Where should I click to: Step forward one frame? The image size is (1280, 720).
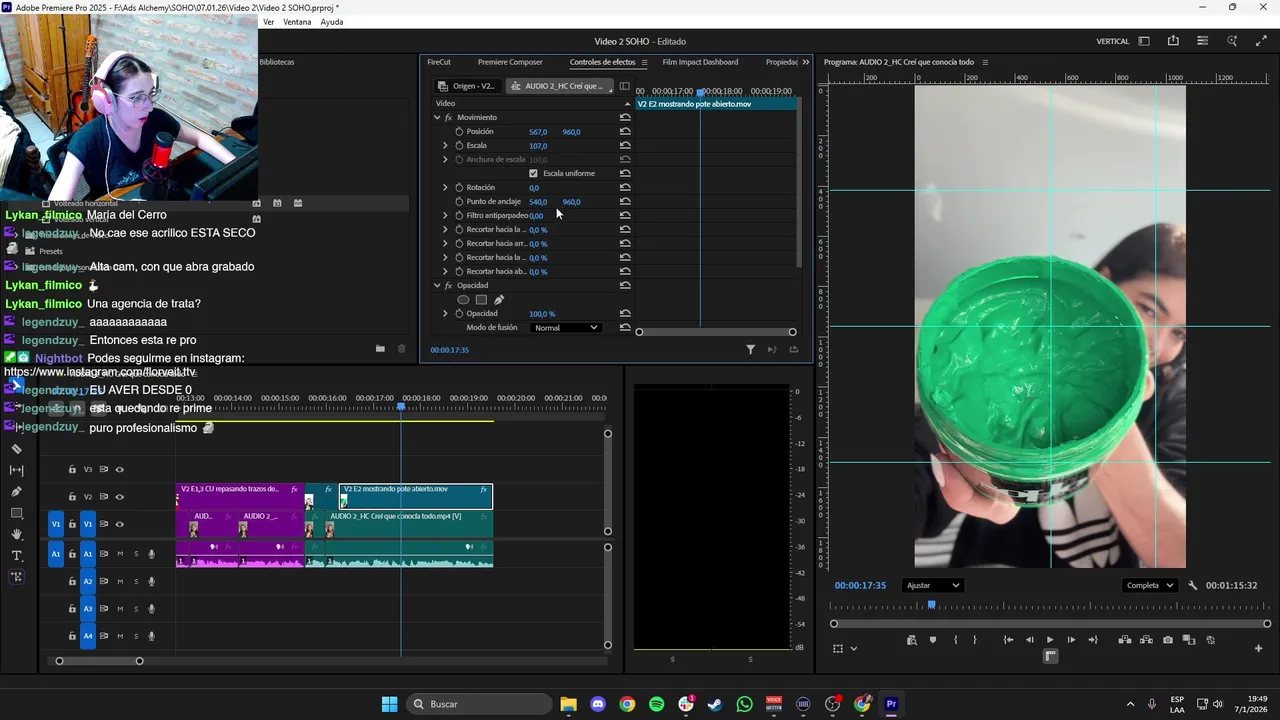tap(1071, 640)
